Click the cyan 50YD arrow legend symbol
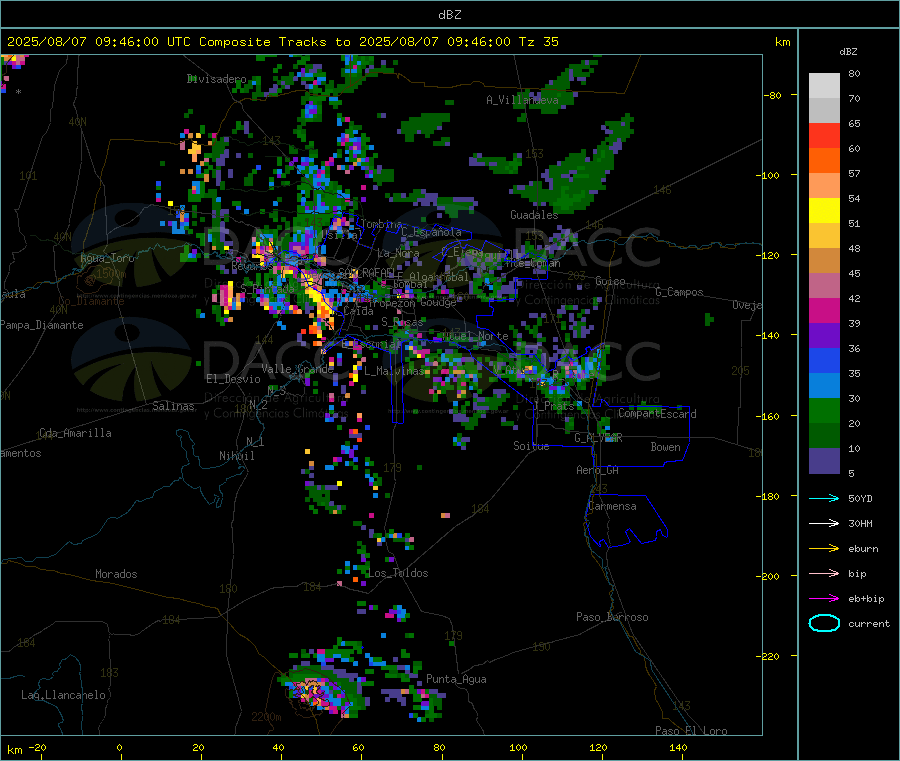 coord(824,498)
